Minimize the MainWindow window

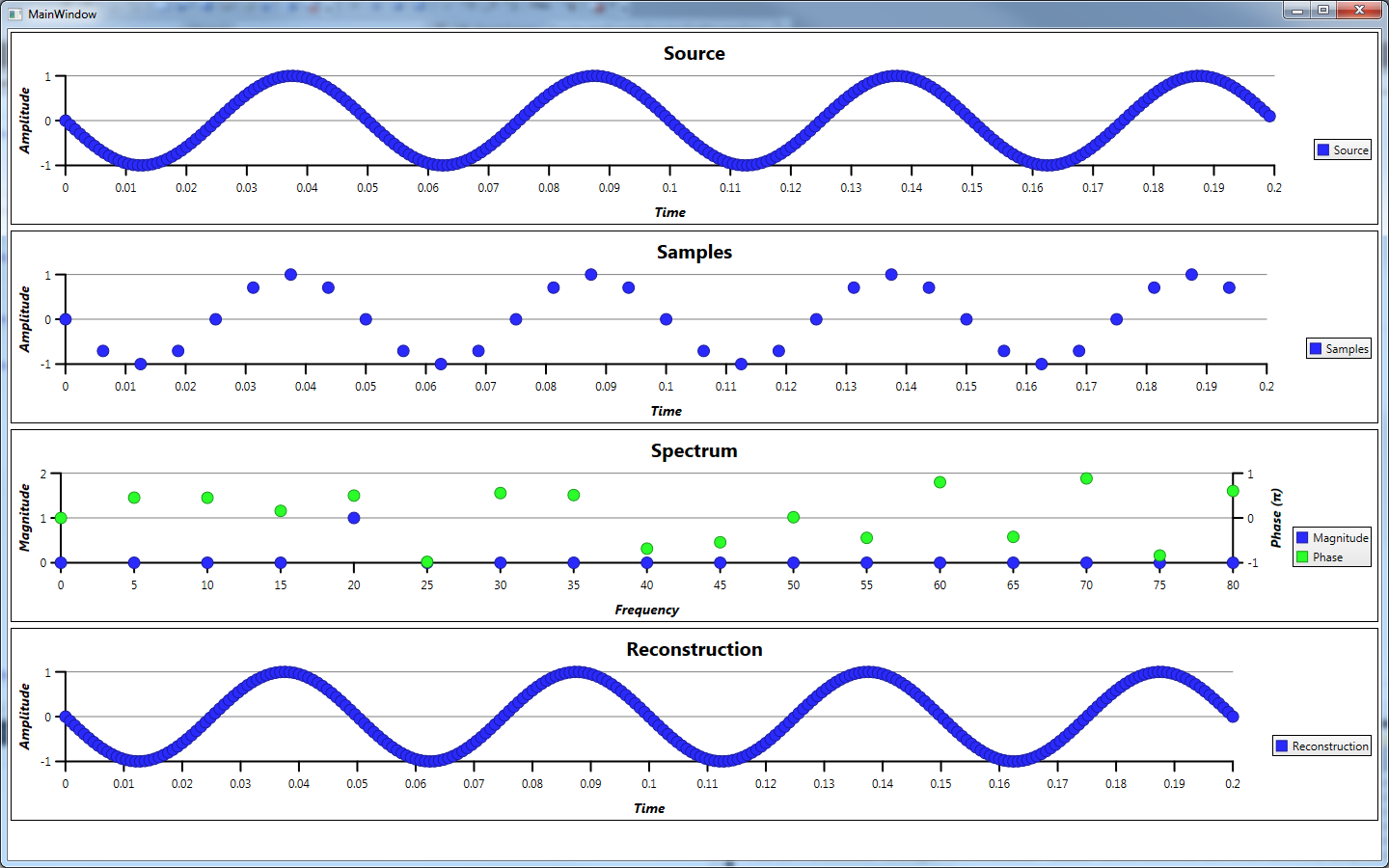coord(1297,11)
